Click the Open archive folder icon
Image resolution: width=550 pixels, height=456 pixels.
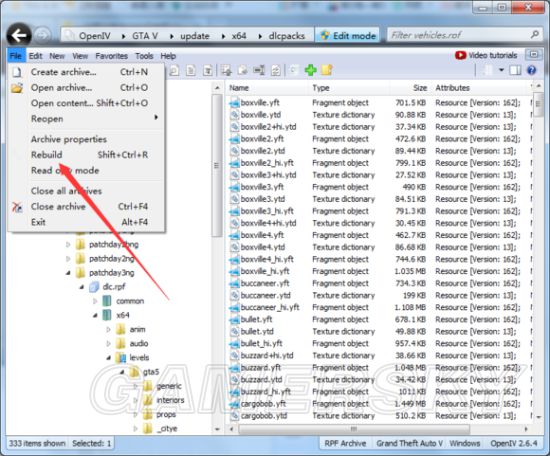[x=17, y=88]
